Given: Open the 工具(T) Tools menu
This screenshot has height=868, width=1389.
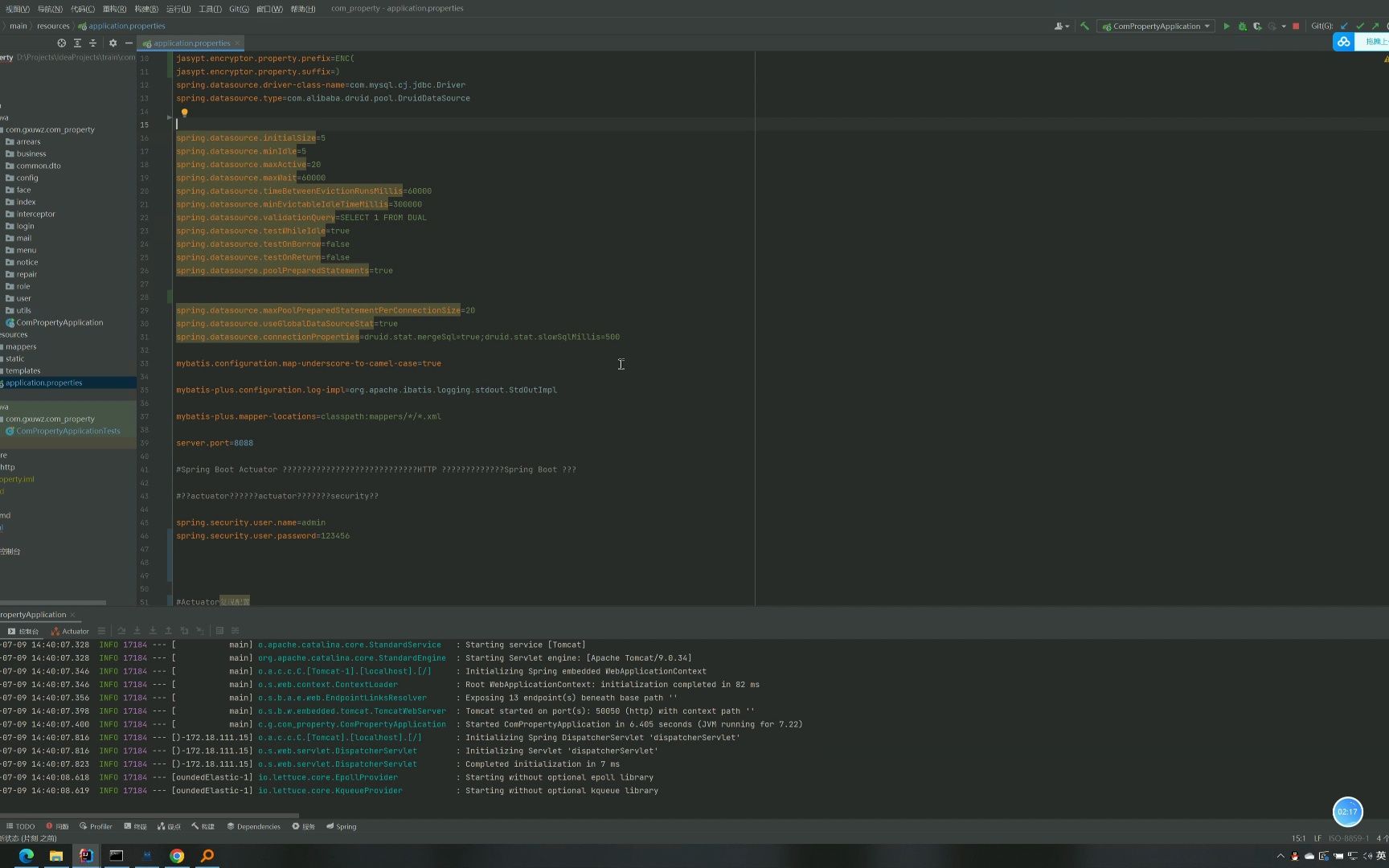Looking at the screenshot, I should (x=210, y=9).
